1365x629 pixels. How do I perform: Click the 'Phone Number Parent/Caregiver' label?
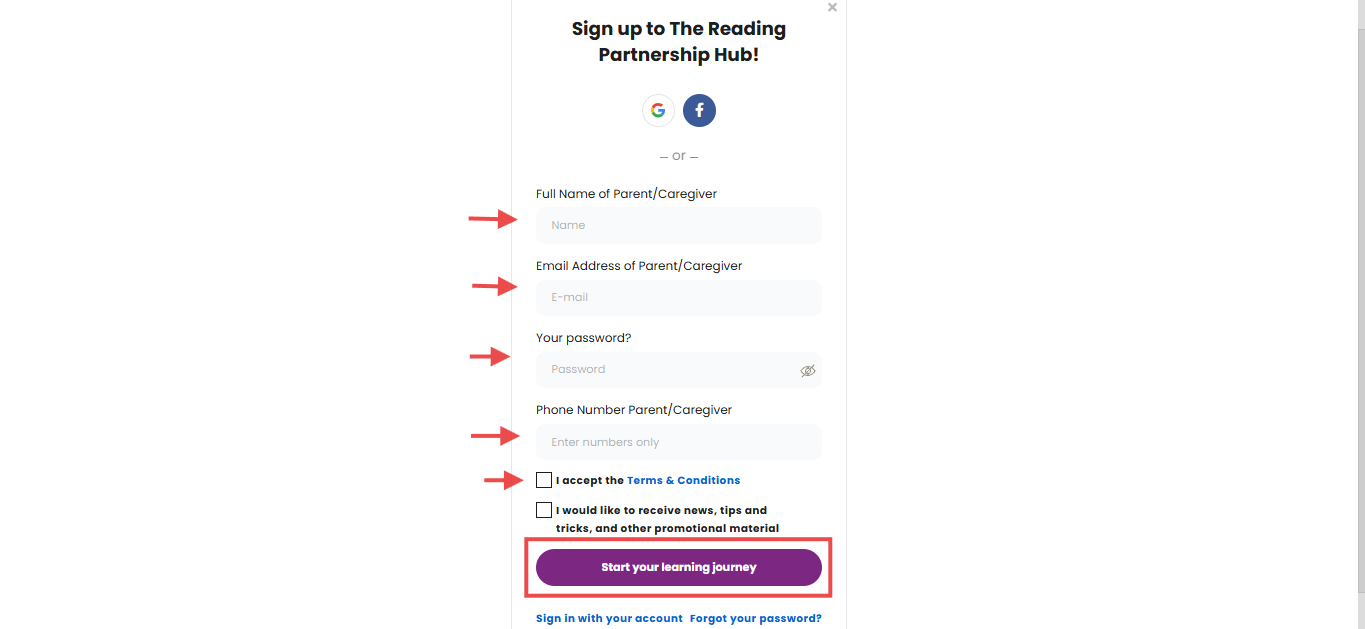coord(634,410)
